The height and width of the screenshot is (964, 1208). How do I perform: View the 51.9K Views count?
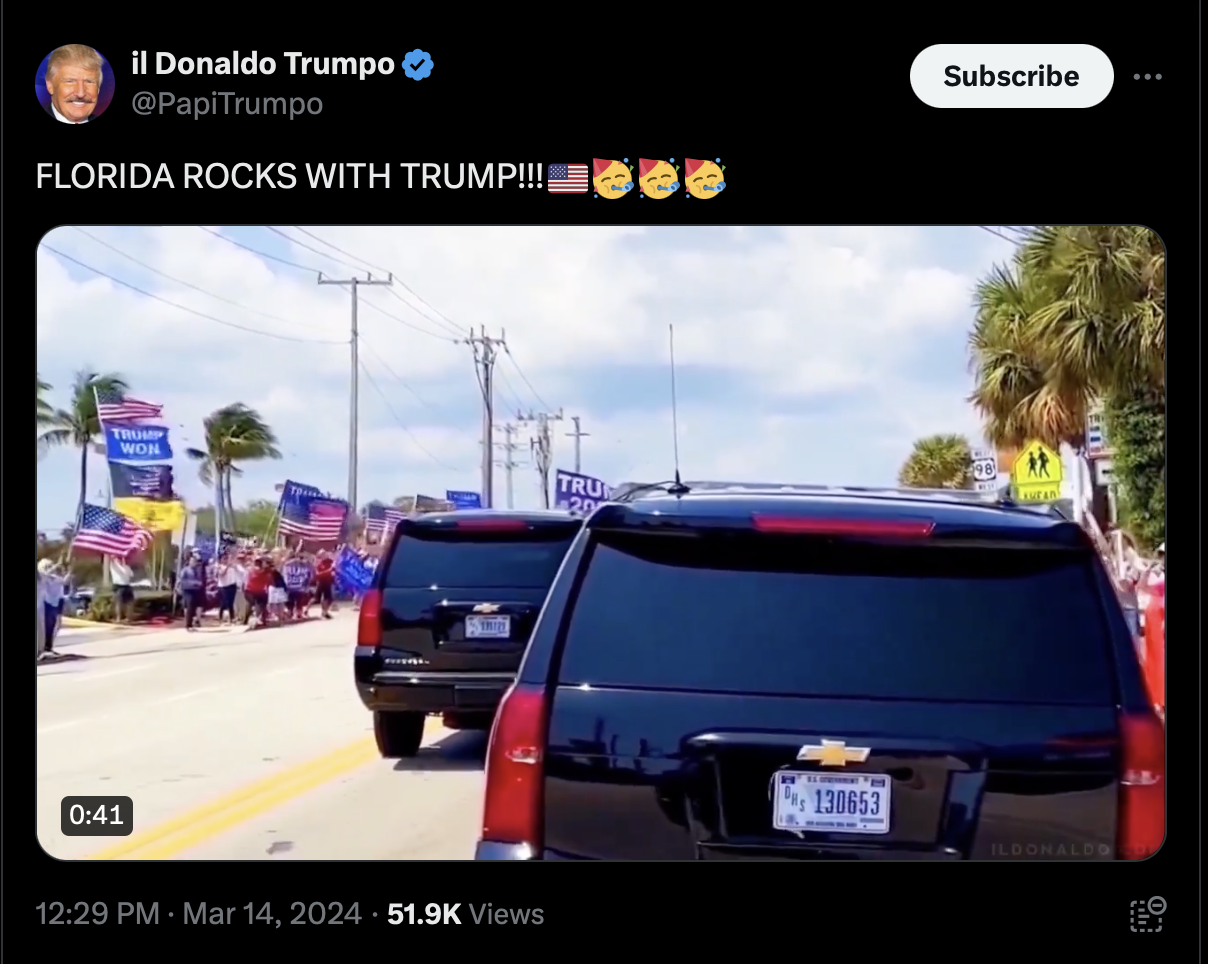tap(465, 914)
